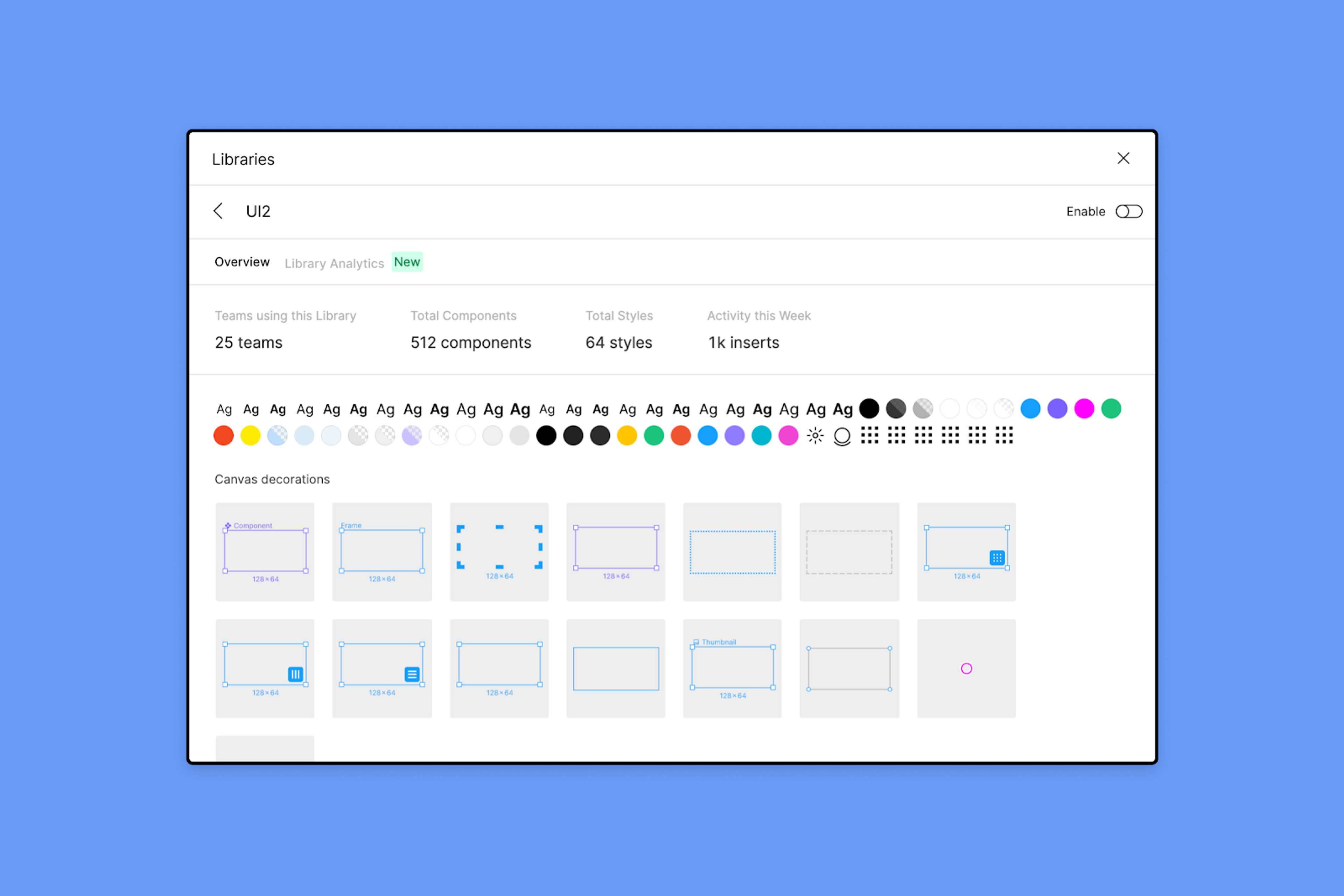Select the blue corner brackets decoration thumbnail
Image resolution: width=1344 pixels, height=896 pixels.
click(499, 551)
